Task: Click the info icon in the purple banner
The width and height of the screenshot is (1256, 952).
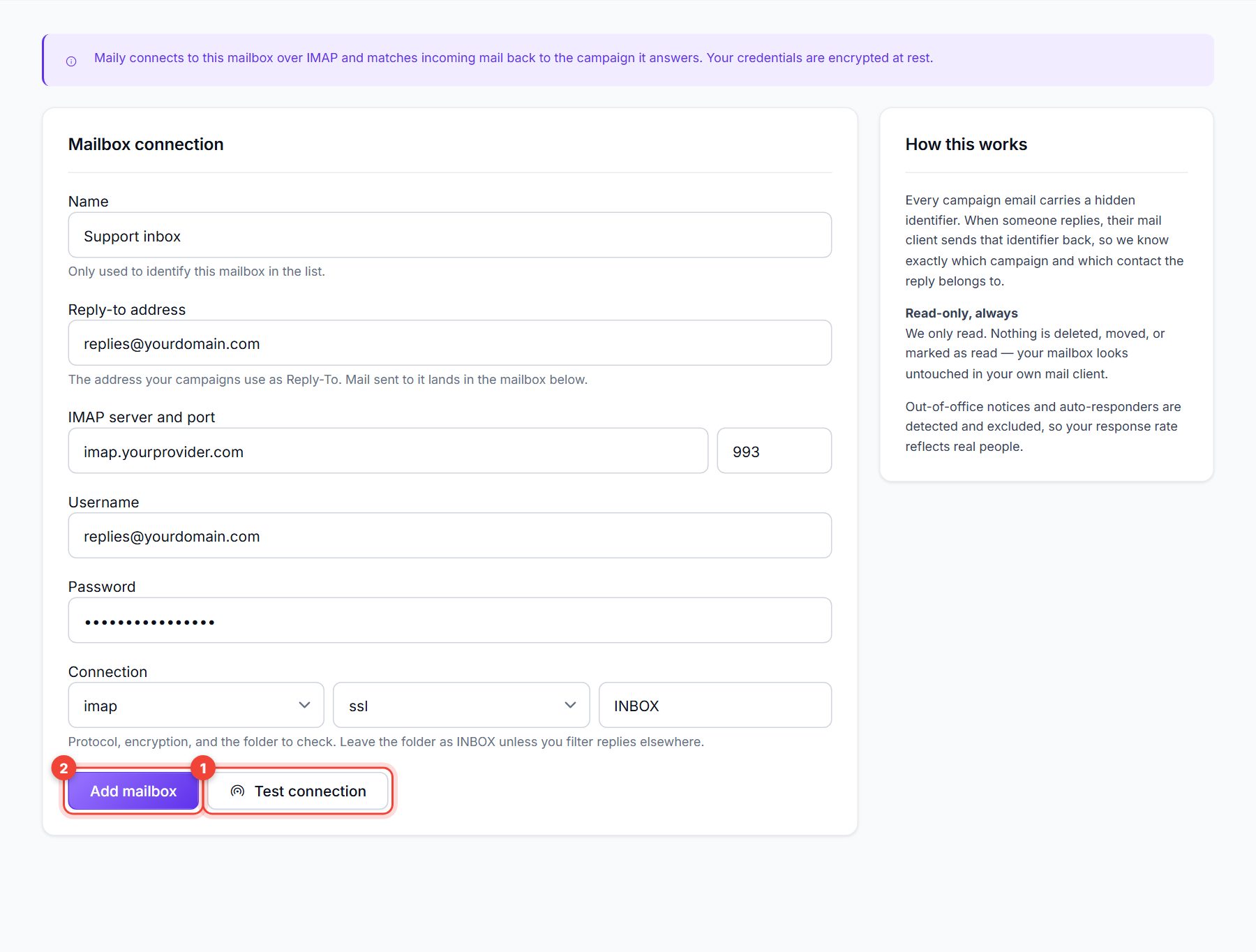Action: tap(71, 61)
